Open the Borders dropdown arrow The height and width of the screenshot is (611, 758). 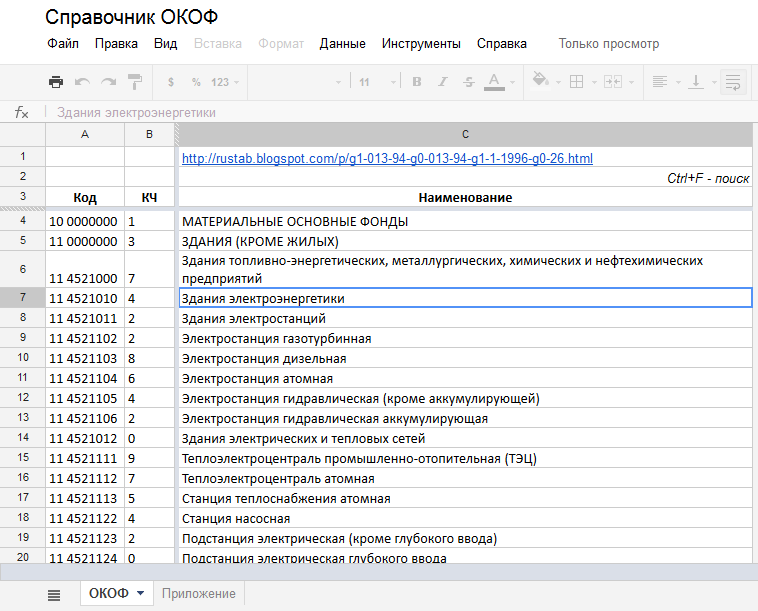[594, 83]
